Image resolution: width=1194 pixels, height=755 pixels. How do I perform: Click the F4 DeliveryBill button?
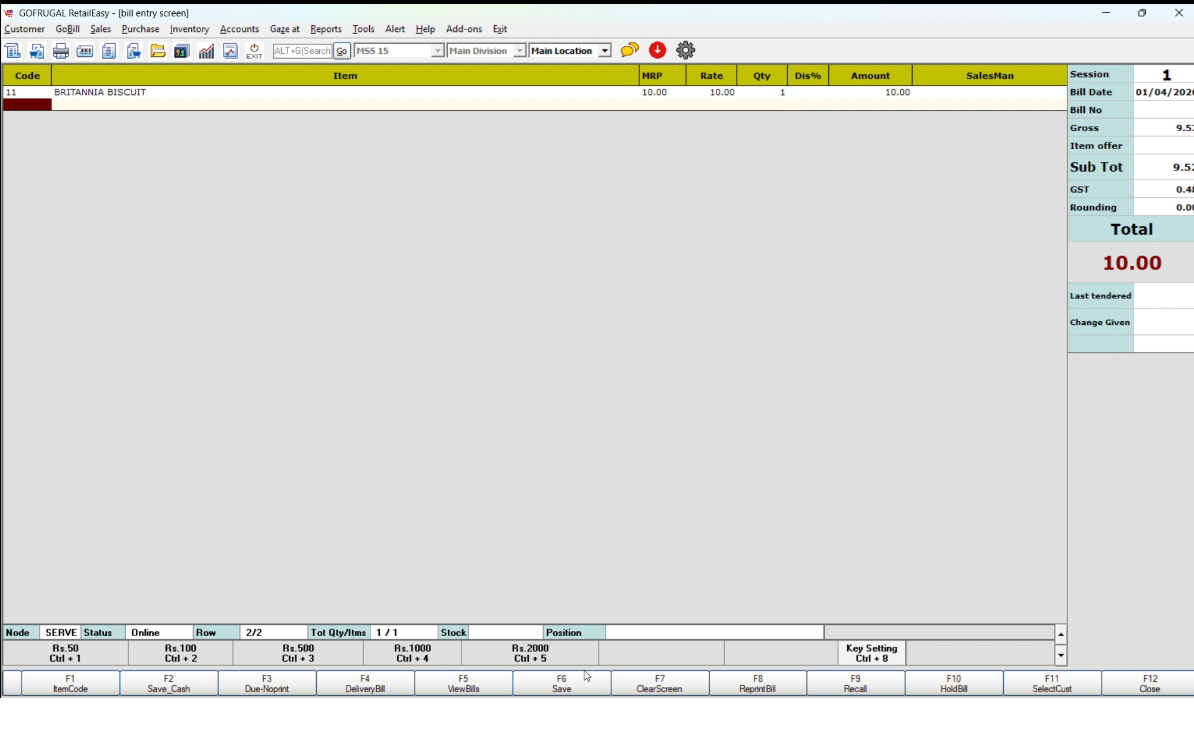click(x=365, y=683)
